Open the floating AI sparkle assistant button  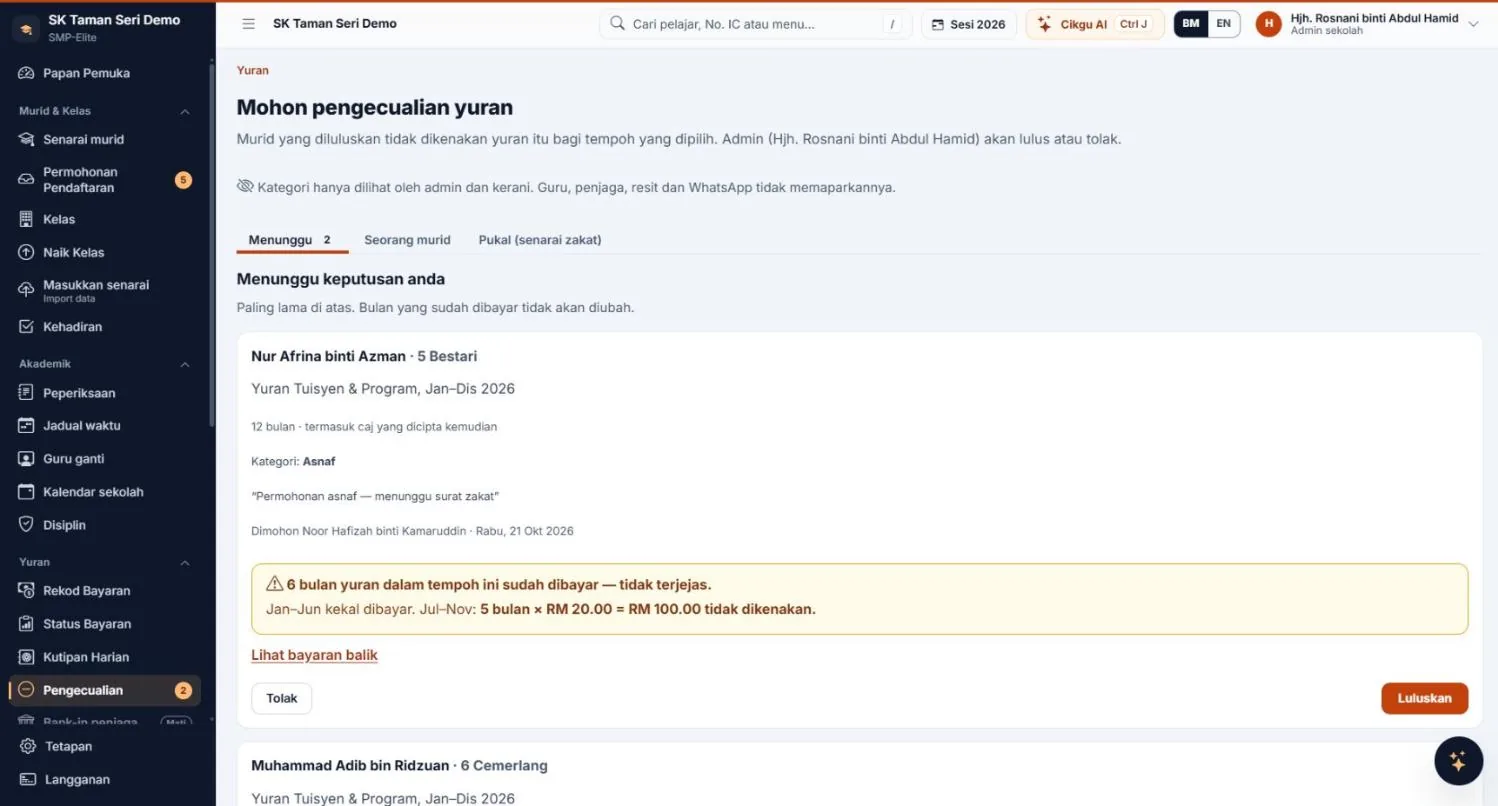[x=1458, y=762]
